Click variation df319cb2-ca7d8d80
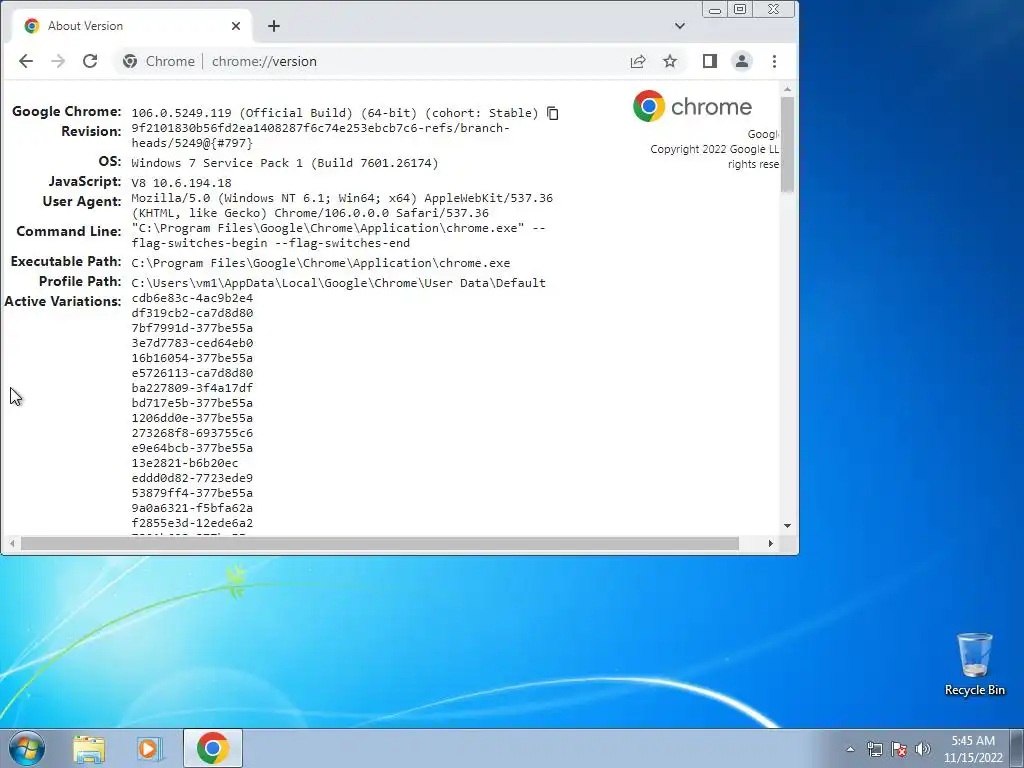This screenshot has height=768, width=1024. point(192,313)
